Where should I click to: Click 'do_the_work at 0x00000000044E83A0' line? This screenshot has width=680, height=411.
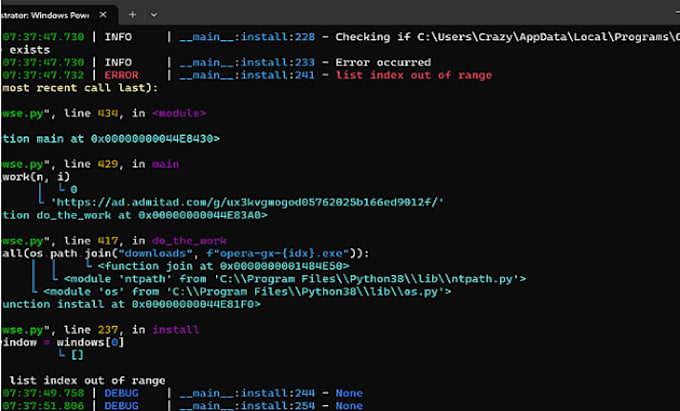pyautogui.click(x=134, y=215)
